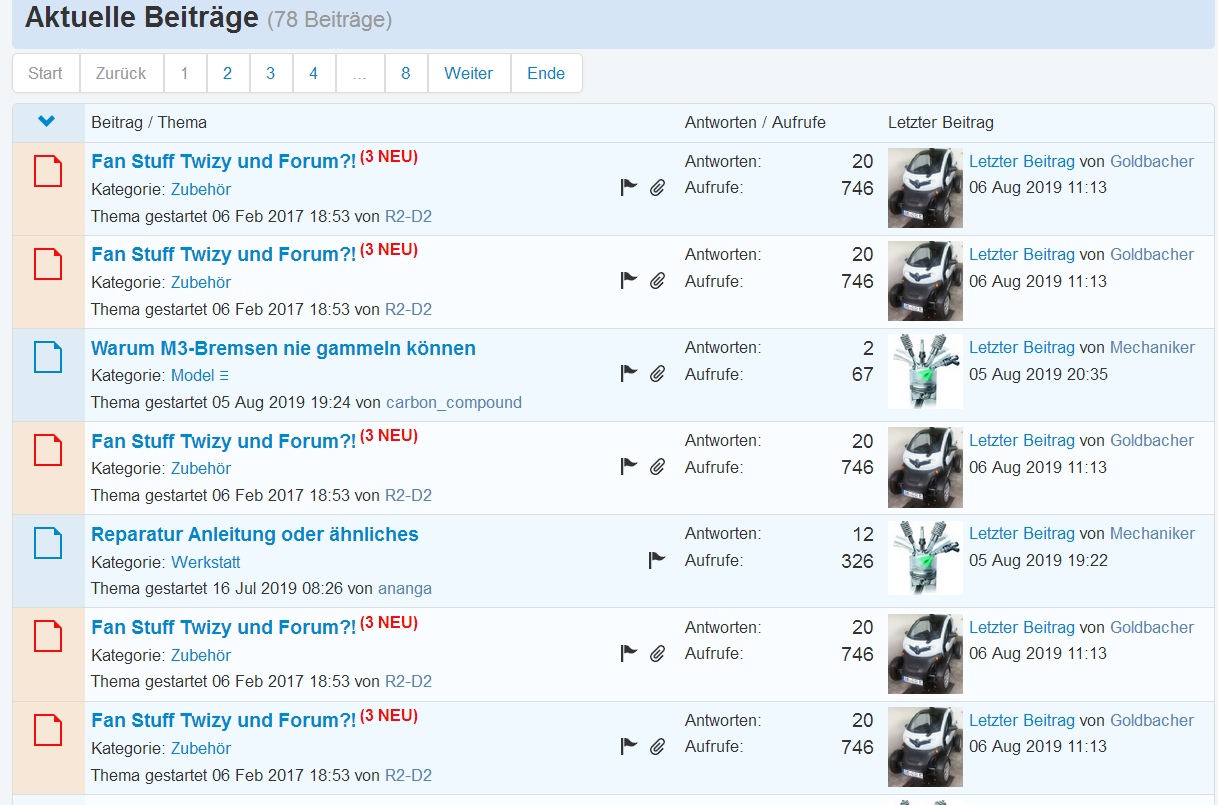Go to page 2 of the posts
The width and height of the screenshot is (1218, 805).
coord(228,73)
